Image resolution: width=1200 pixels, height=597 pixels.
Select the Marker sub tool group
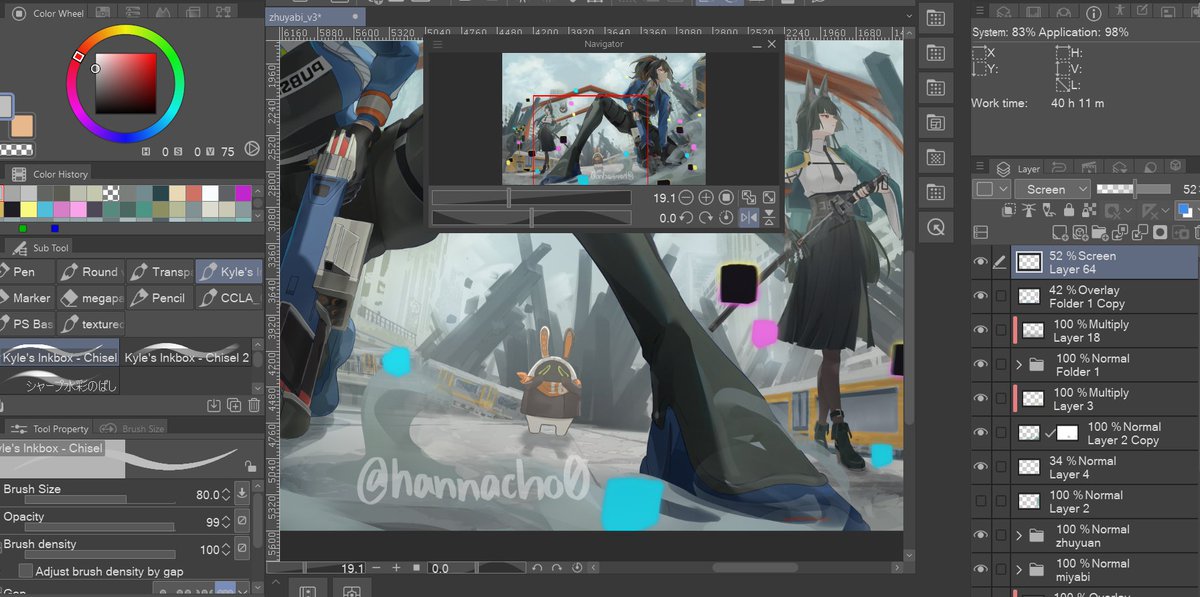(26, 297)
